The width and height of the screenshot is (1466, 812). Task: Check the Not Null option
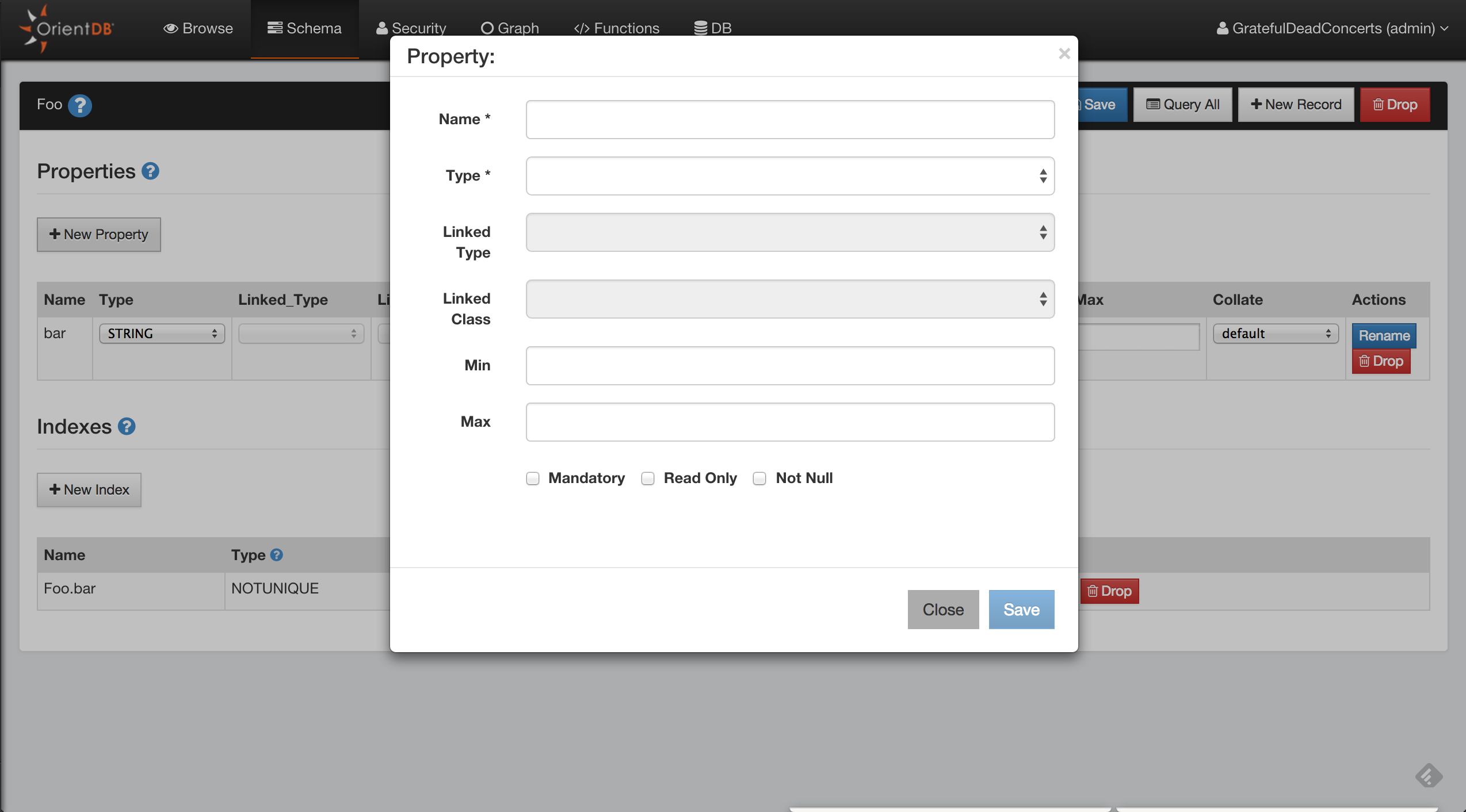(759, 478)
